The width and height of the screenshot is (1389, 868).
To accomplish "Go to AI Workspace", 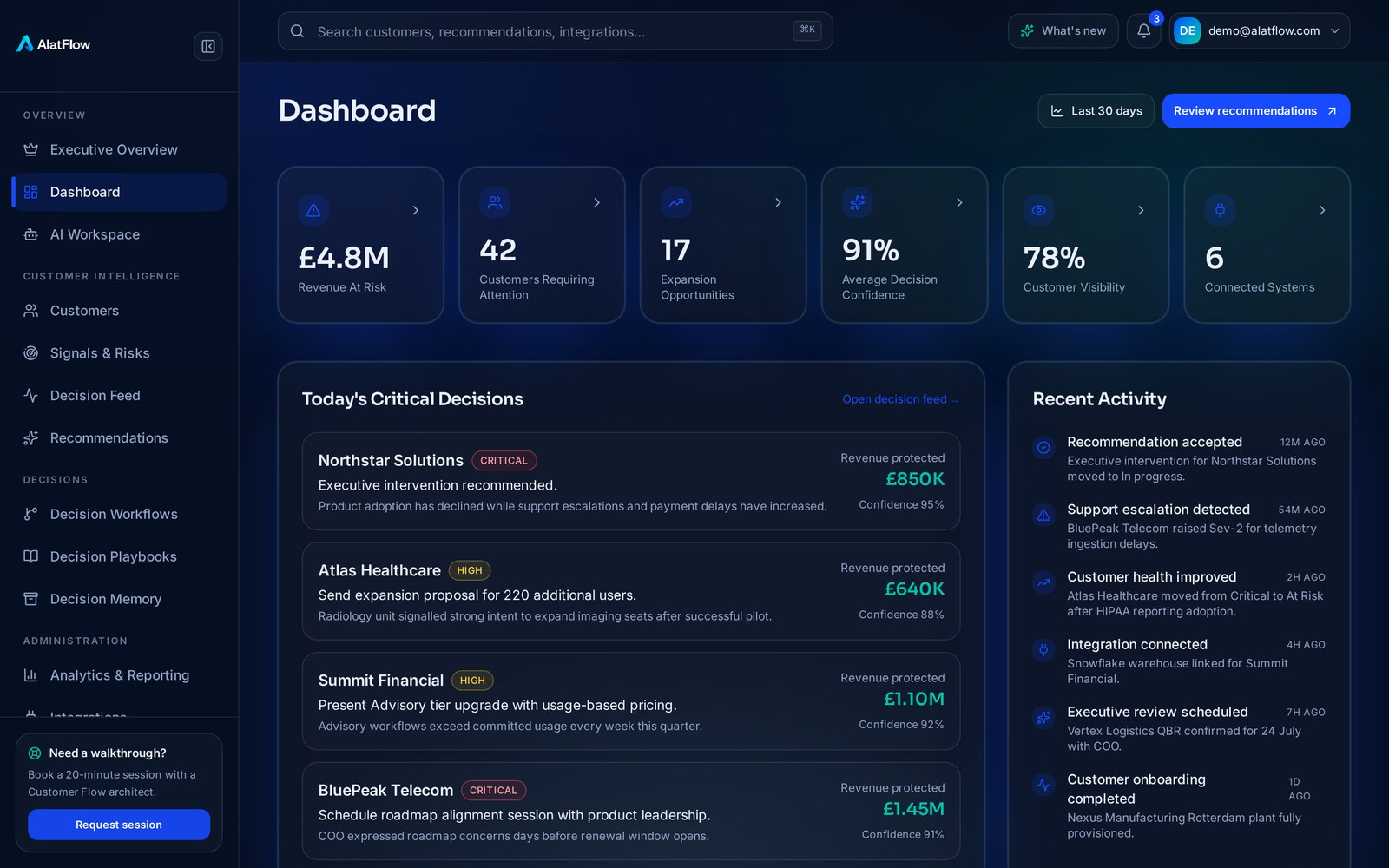I will tap(119, 234).
